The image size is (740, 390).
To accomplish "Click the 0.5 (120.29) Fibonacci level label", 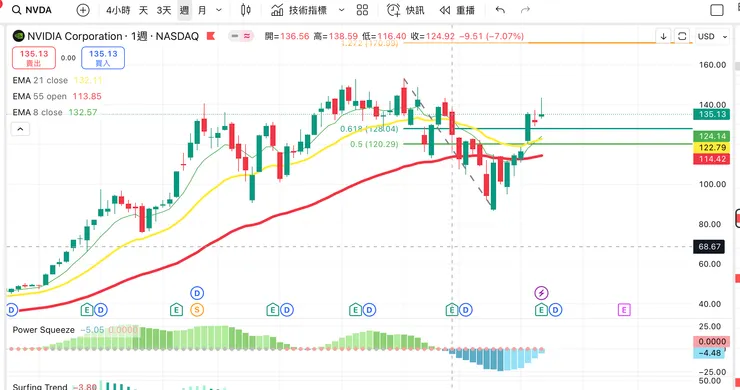I will pos(374,144).
